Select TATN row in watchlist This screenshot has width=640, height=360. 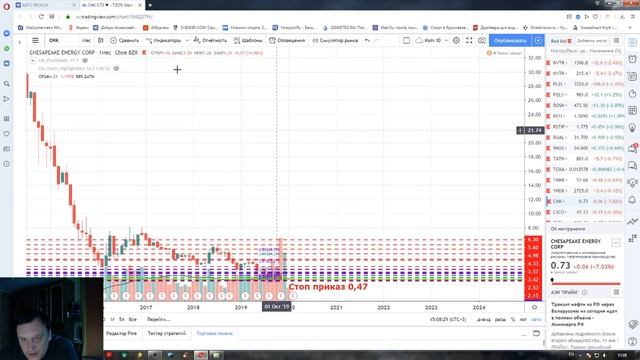tap(585, 158)
